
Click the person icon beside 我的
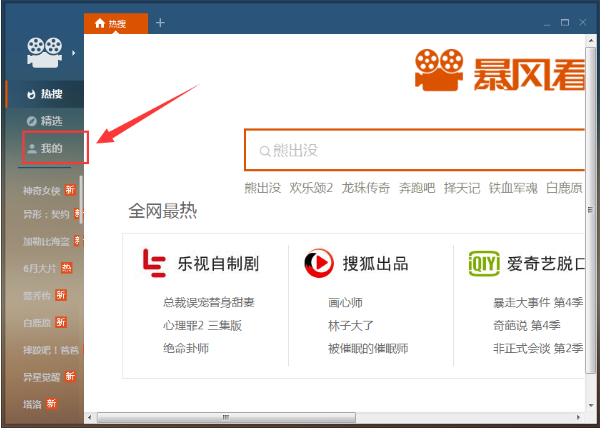click(x=32, y=148)
